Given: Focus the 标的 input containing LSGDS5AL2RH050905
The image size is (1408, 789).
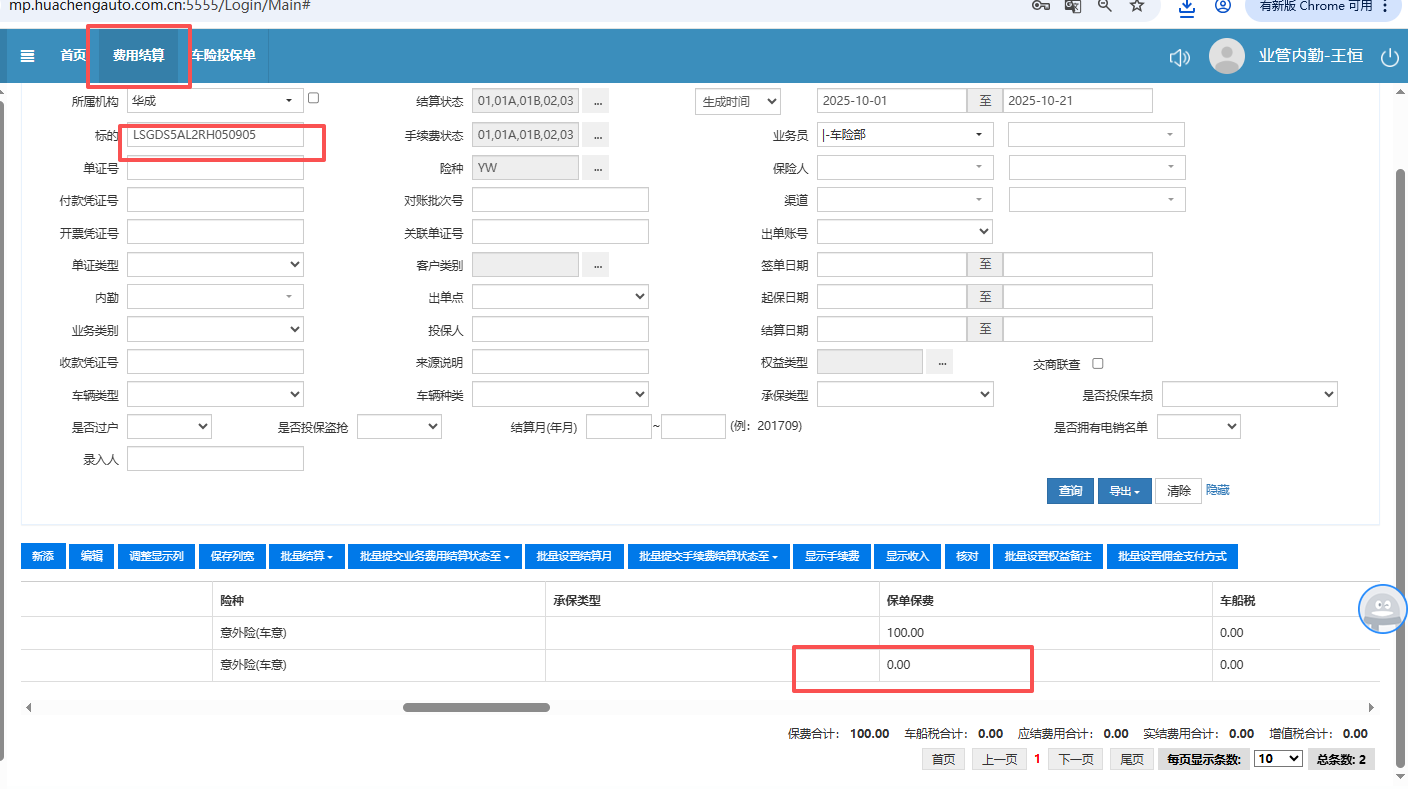Looking at the screenshot, I should tap(215, 135).
